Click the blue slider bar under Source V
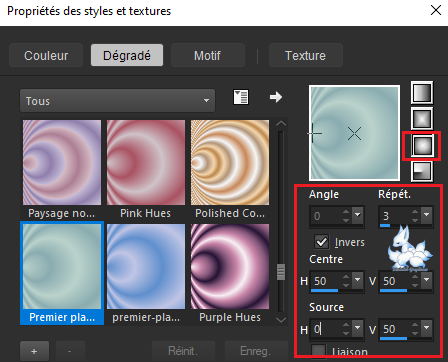This screenshot has width=448, height=362. click(393, 339)
